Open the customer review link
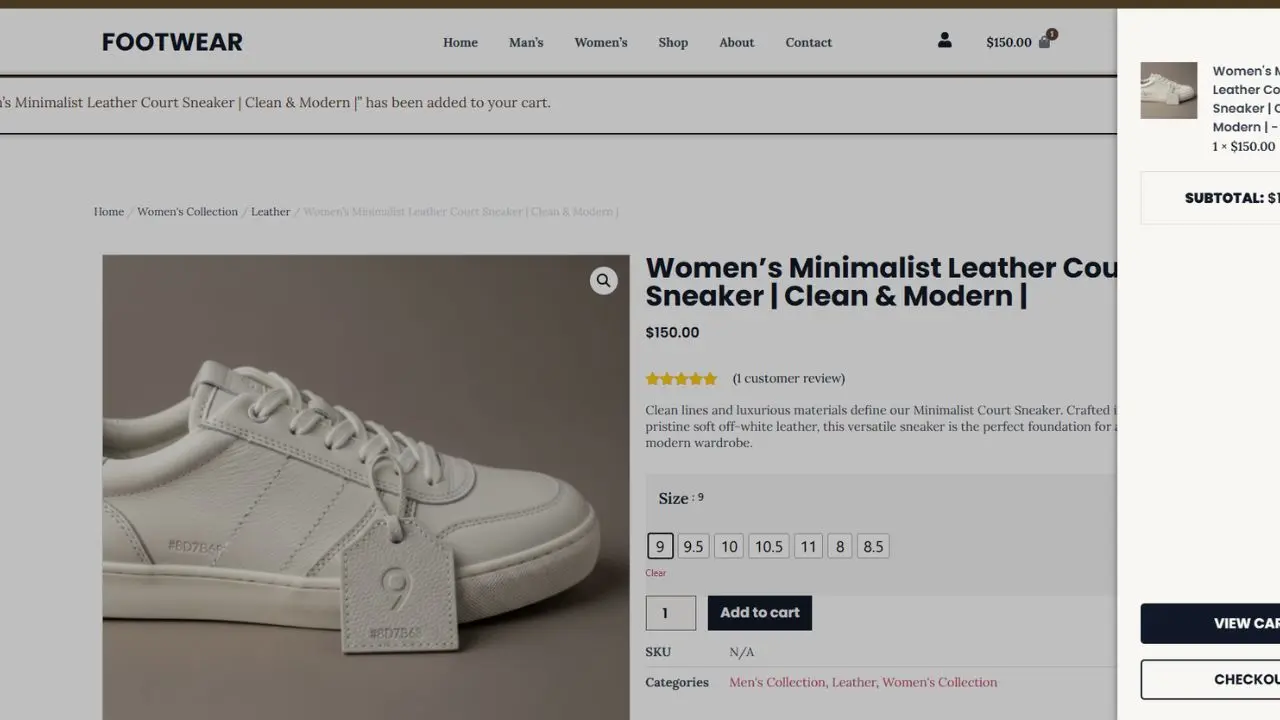 (x=788, y=378)
